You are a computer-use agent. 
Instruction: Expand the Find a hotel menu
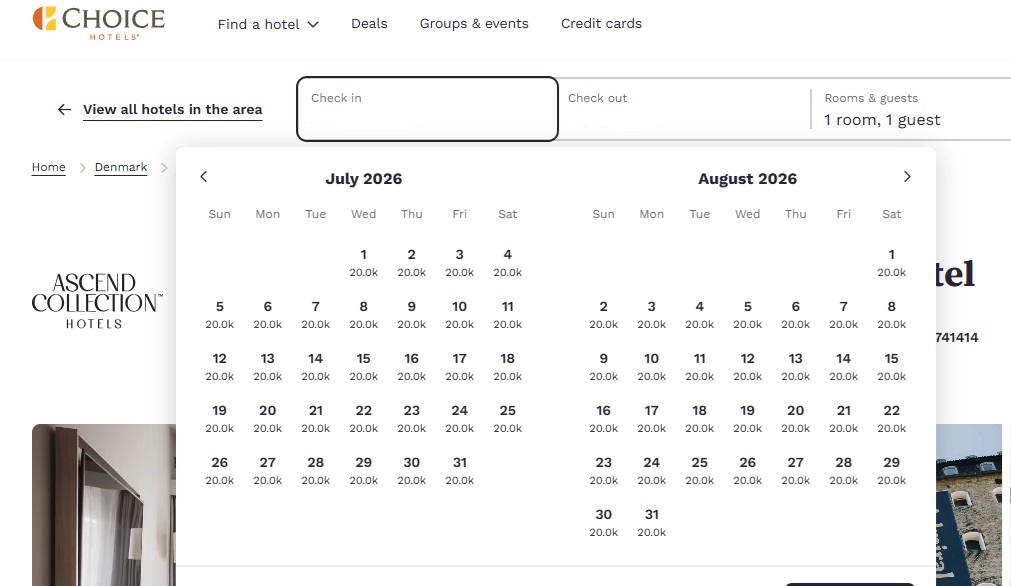(x=268, y=24)
